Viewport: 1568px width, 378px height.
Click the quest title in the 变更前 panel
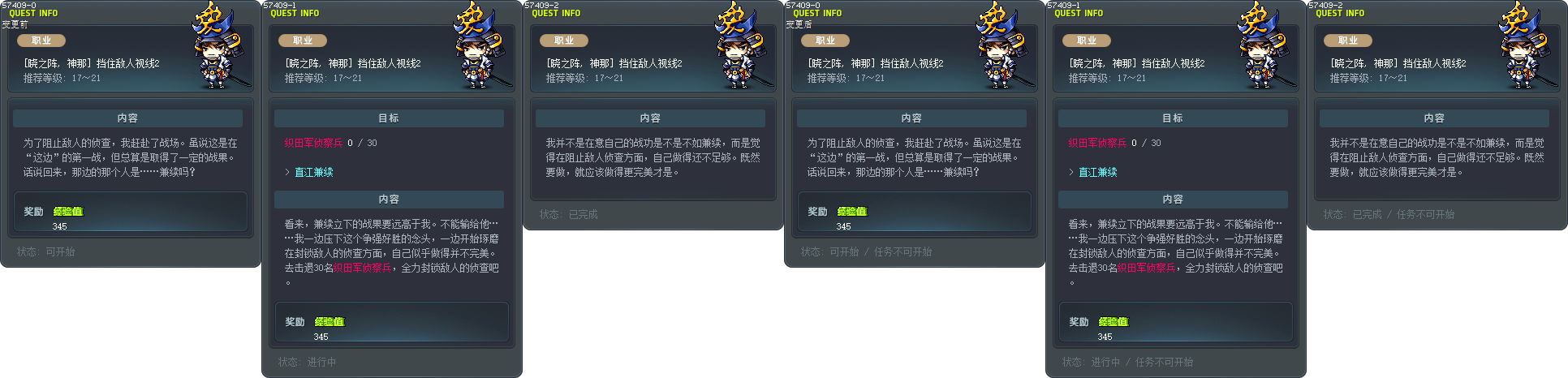click(92, 63)
